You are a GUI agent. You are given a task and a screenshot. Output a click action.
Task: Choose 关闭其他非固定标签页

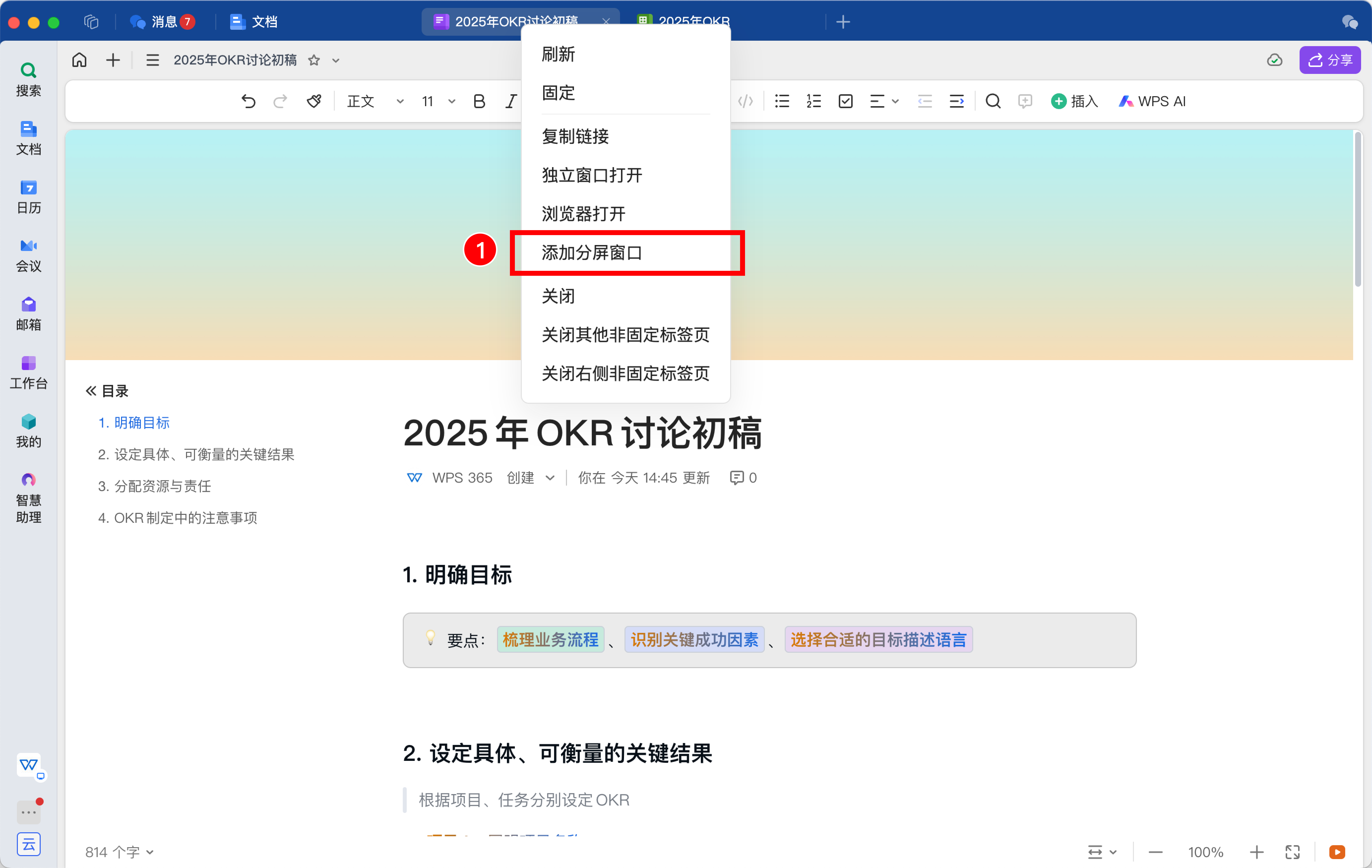[625, 335]
